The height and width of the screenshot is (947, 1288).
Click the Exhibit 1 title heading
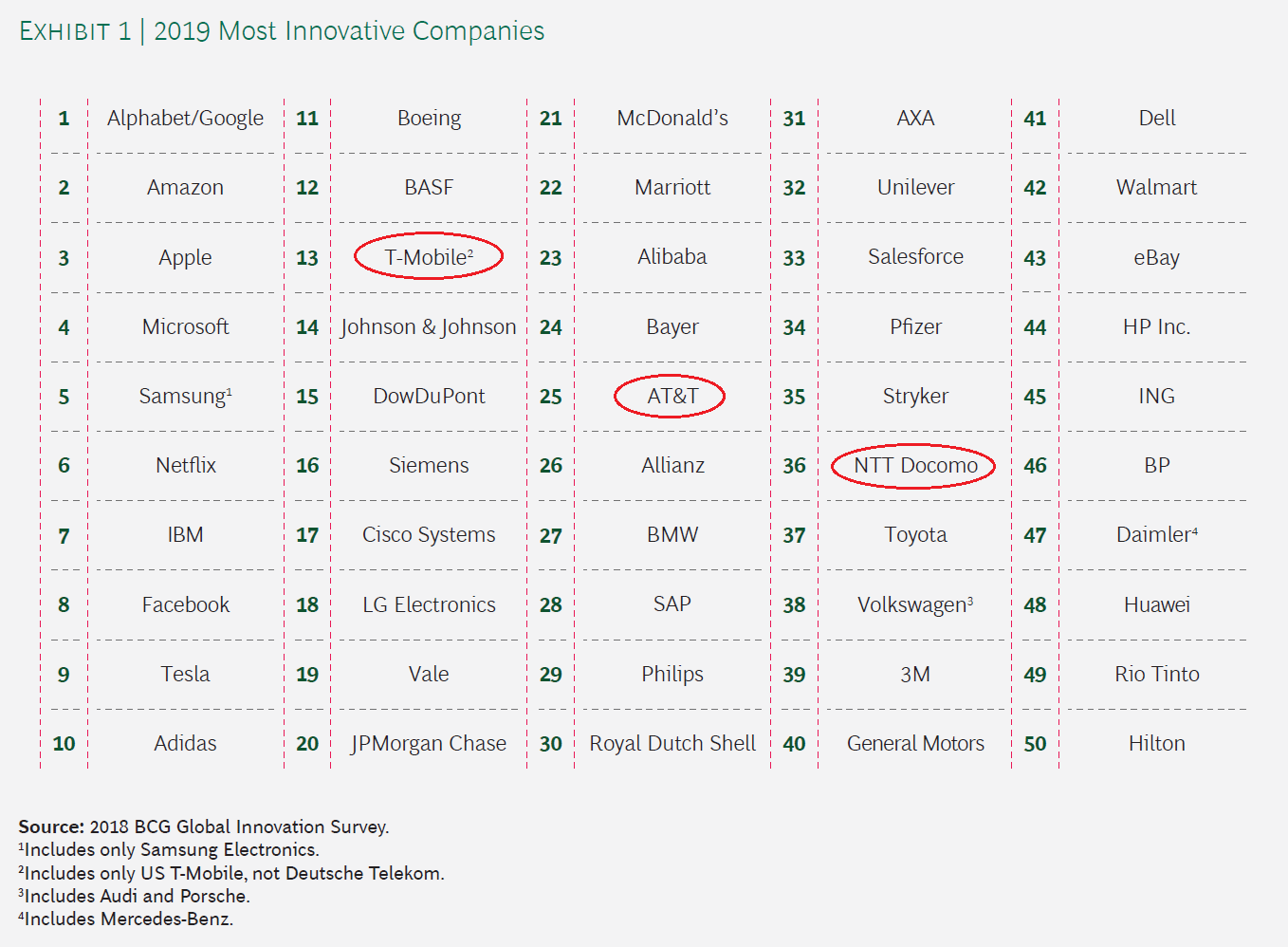pyautogui.click(x=282, y=31)
